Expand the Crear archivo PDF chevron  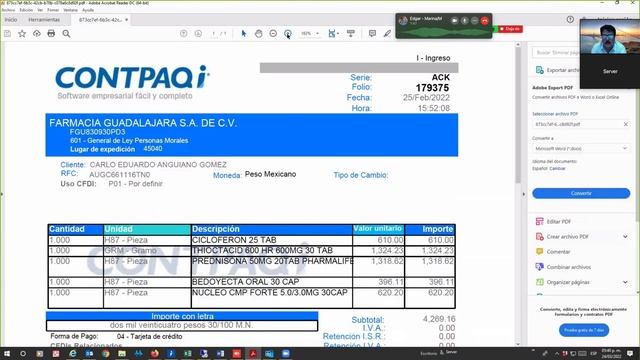(625, 237)
